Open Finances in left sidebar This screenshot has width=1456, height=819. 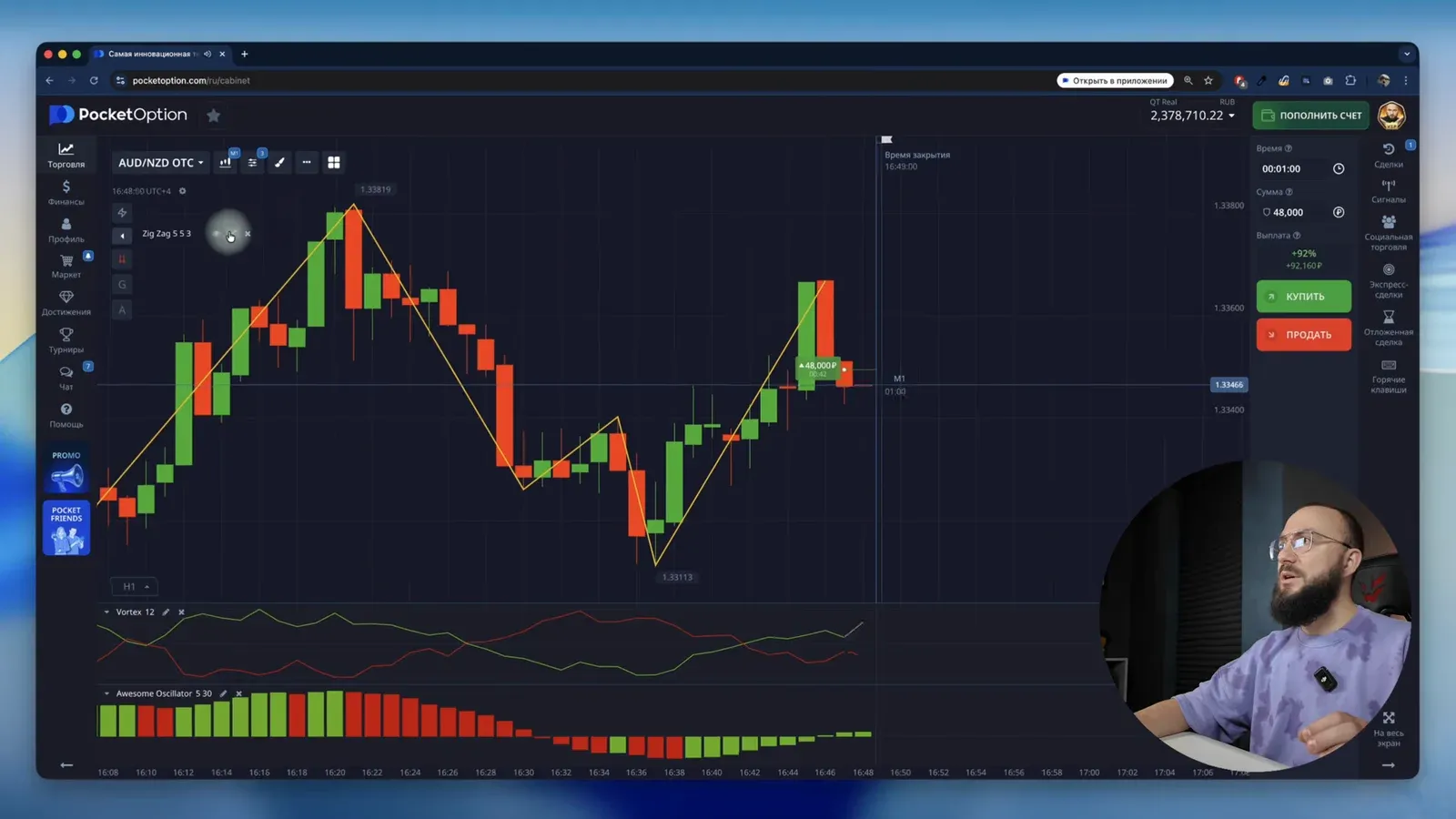66,192
